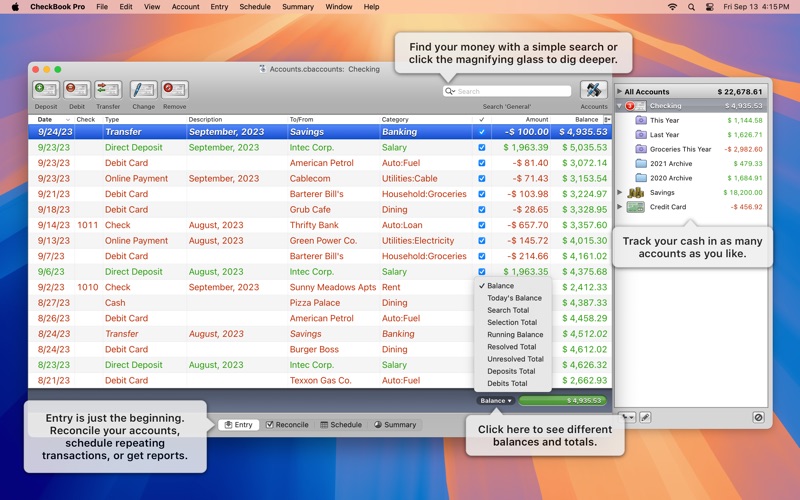Select the Texxon Gas Co. row

pos(319,381)
